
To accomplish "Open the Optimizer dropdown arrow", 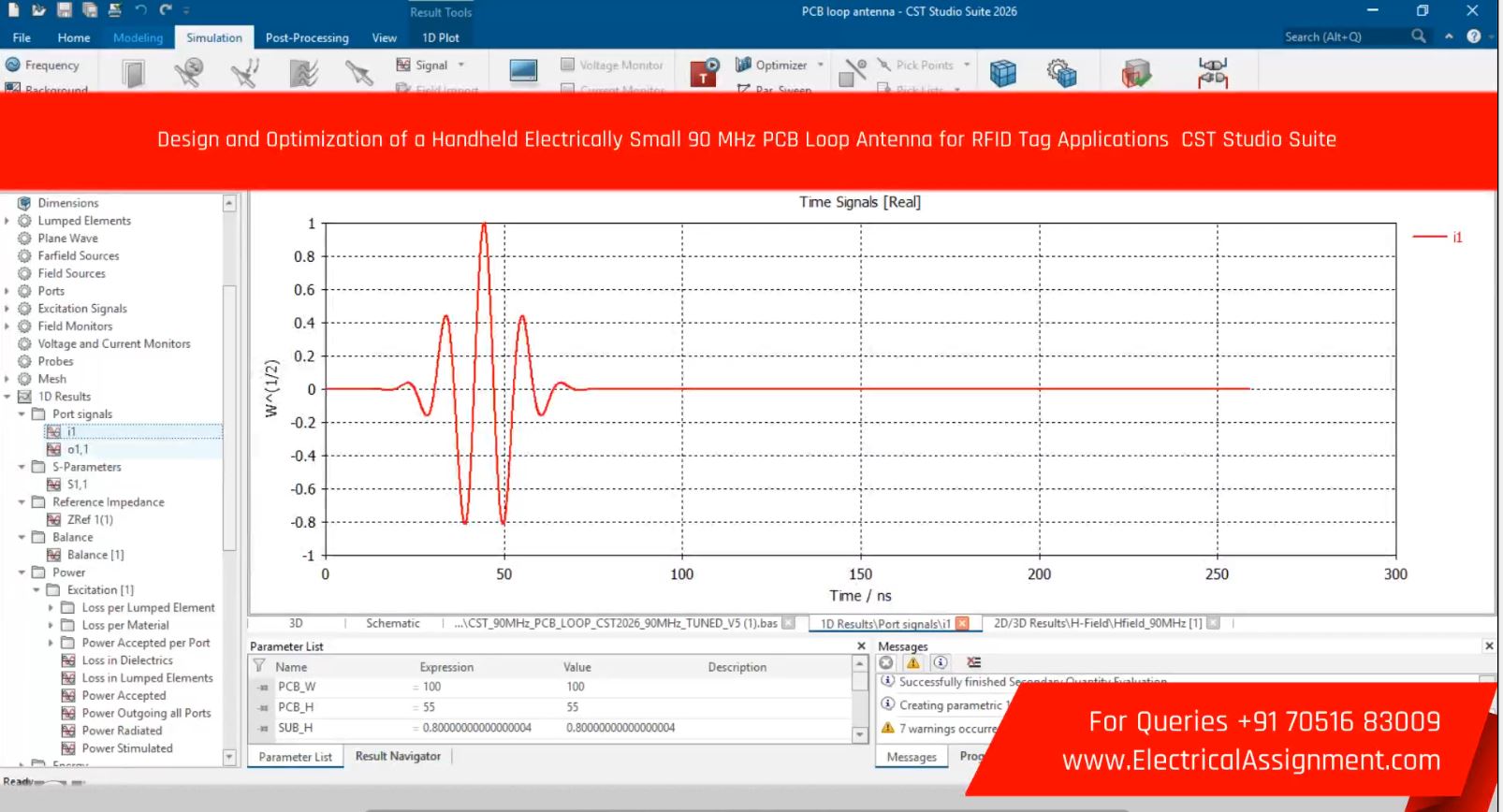I will 821,65.
